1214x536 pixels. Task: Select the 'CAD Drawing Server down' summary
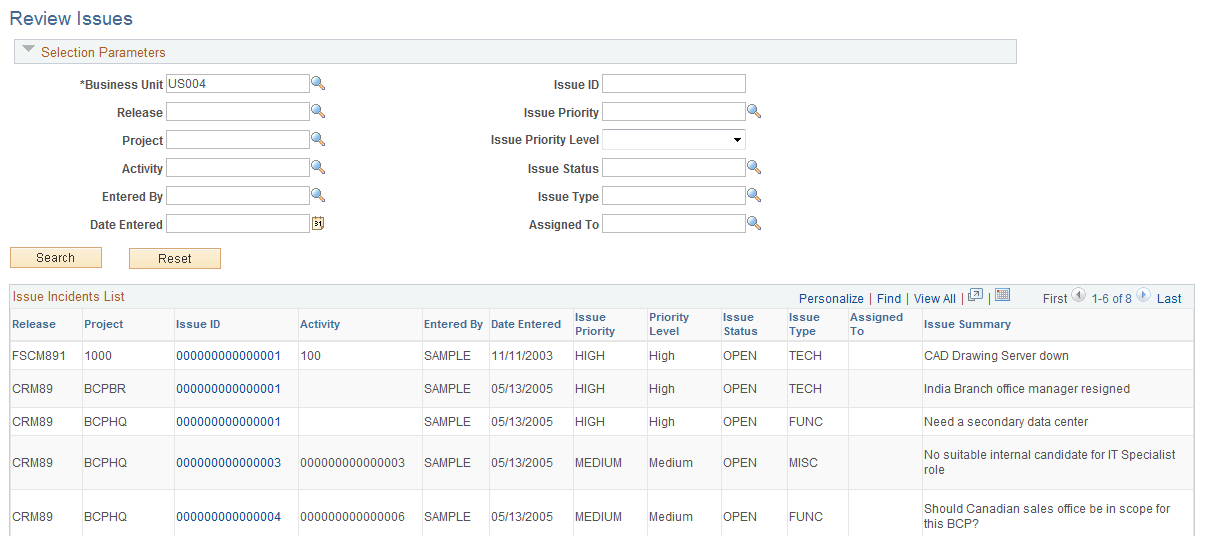[x=996, y=356]
